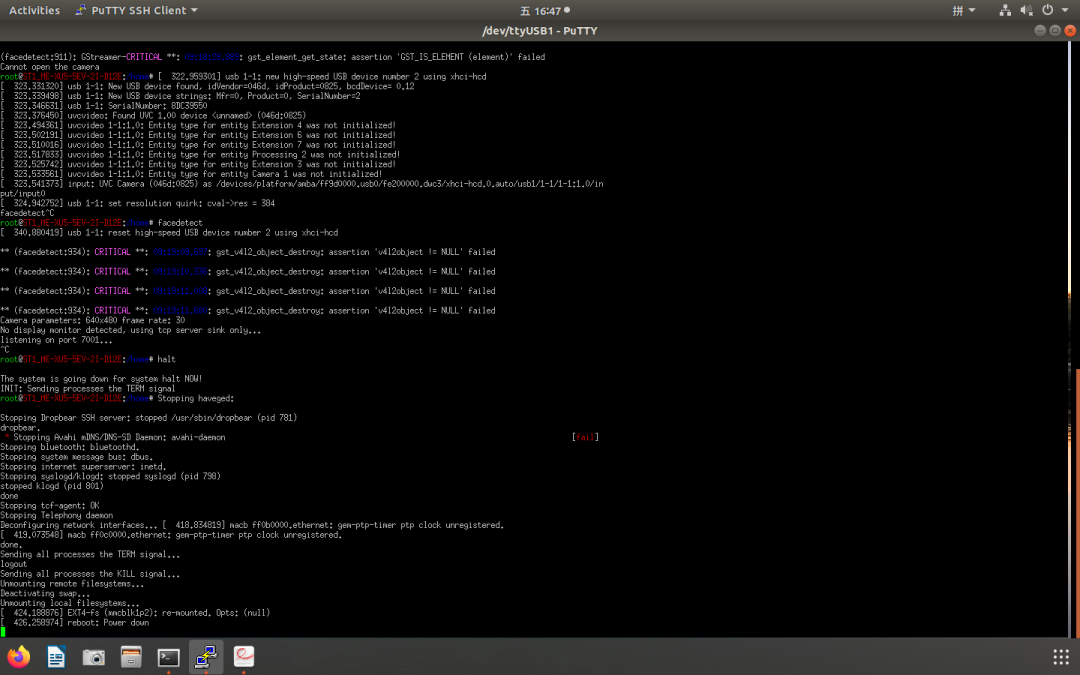
Task: Click the wired network status icon
Action: click(x=1006, y=10)
